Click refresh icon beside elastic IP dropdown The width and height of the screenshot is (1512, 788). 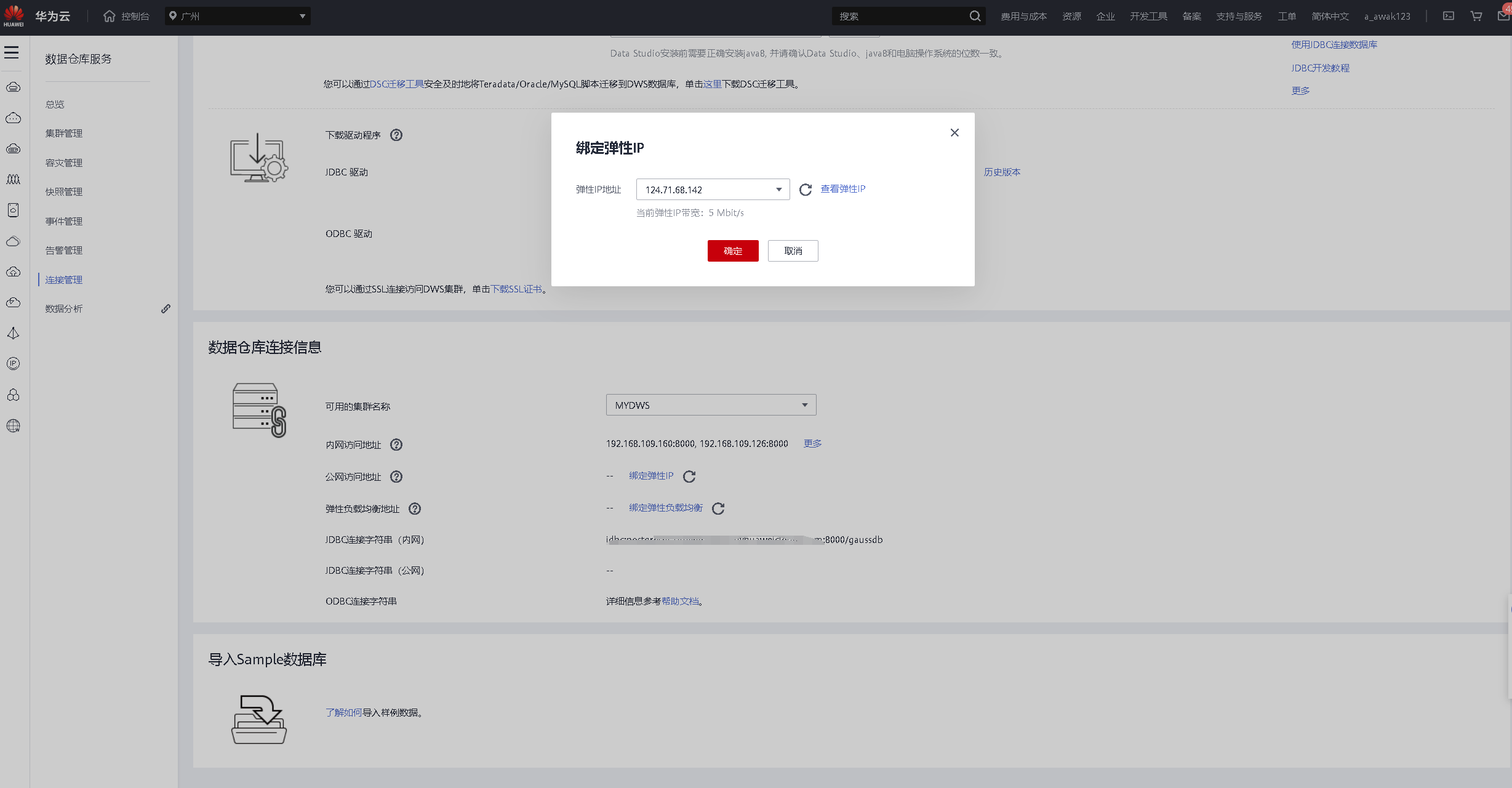pos(805,190)
